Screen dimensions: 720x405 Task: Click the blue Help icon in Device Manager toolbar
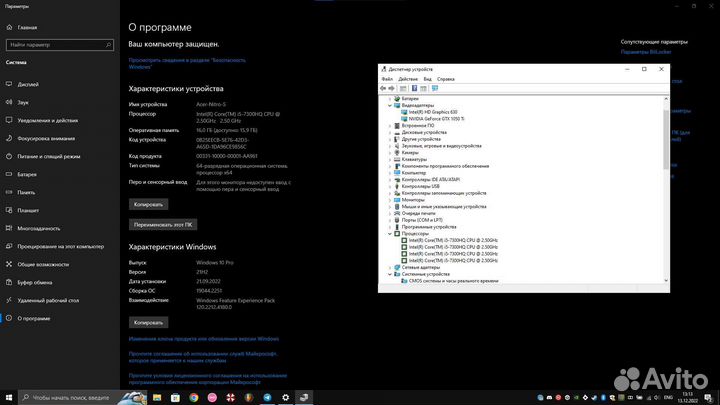[x=414, y=88]
